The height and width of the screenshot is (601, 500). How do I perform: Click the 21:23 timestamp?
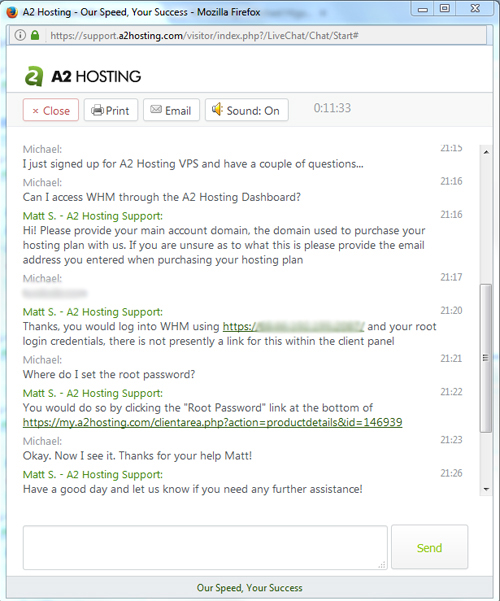(451, 440)
